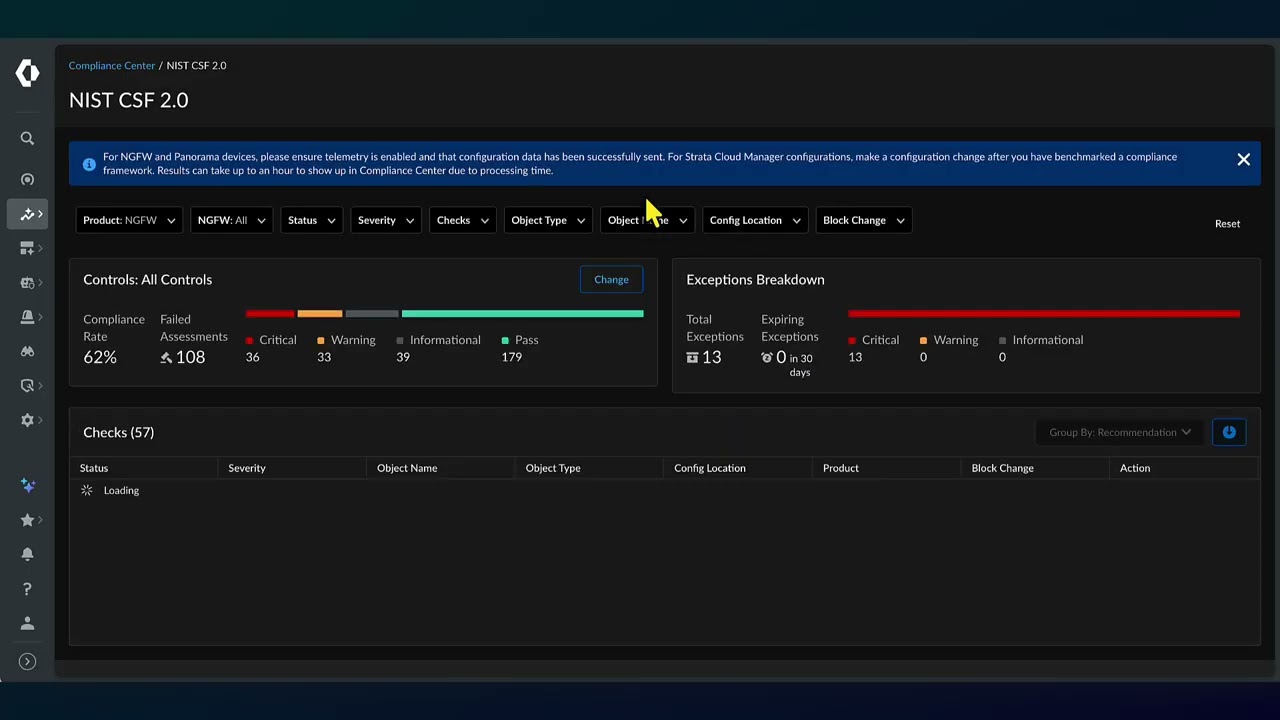The image size is (1280, 720).
Task: Expand the Status filter dropdown
Action: pyautogui.click(x=312, y=220)
